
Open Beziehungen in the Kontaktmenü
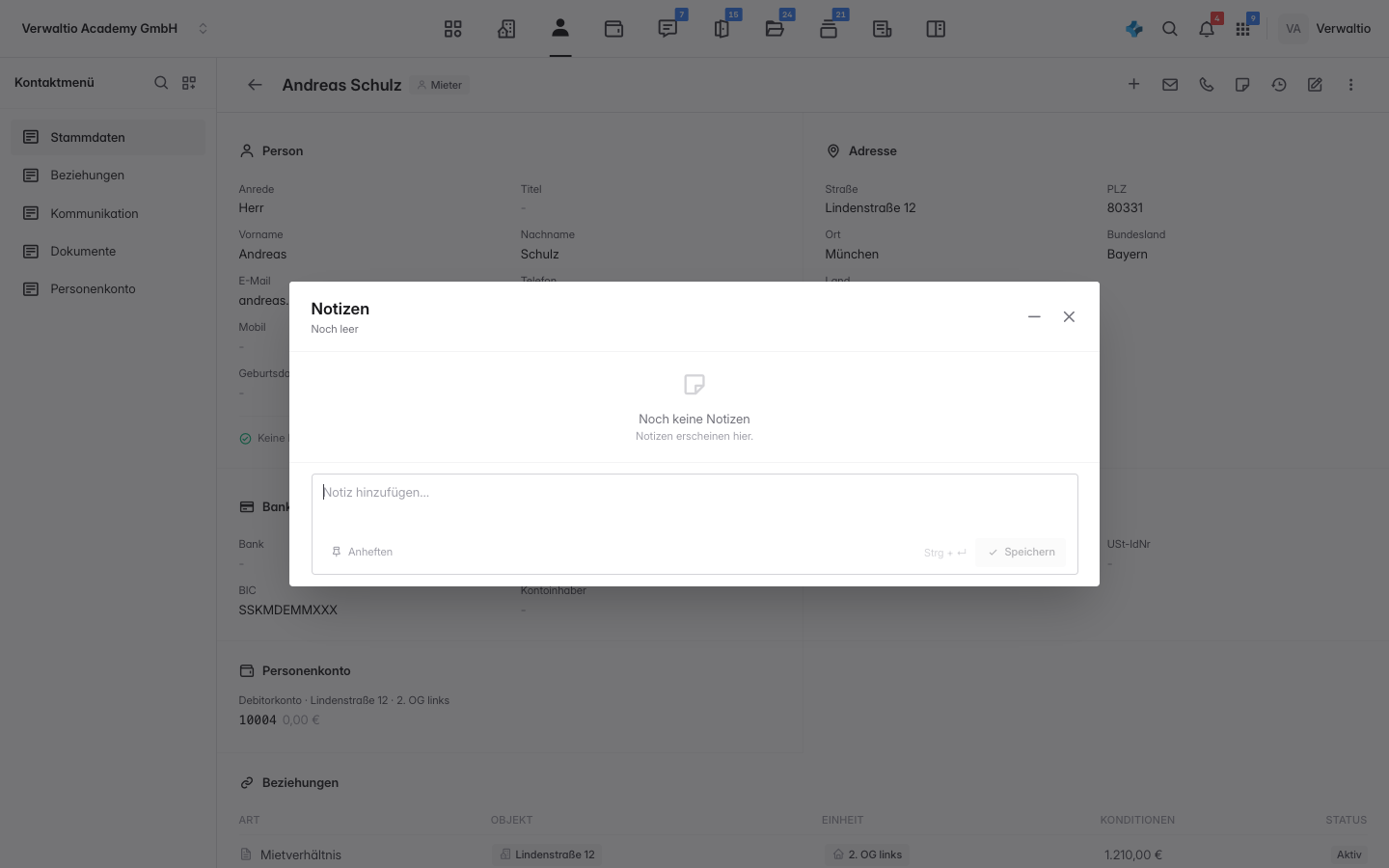(x=108, y=175)
